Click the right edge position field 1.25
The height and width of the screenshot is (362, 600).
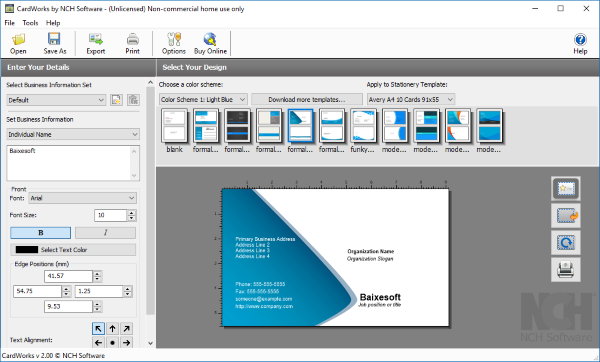coord(99,291)
